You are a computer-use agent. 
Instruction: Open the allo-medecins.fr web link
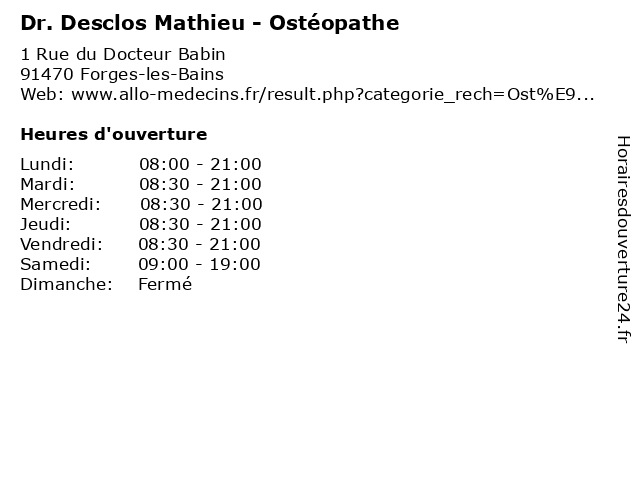pos(333,95)
